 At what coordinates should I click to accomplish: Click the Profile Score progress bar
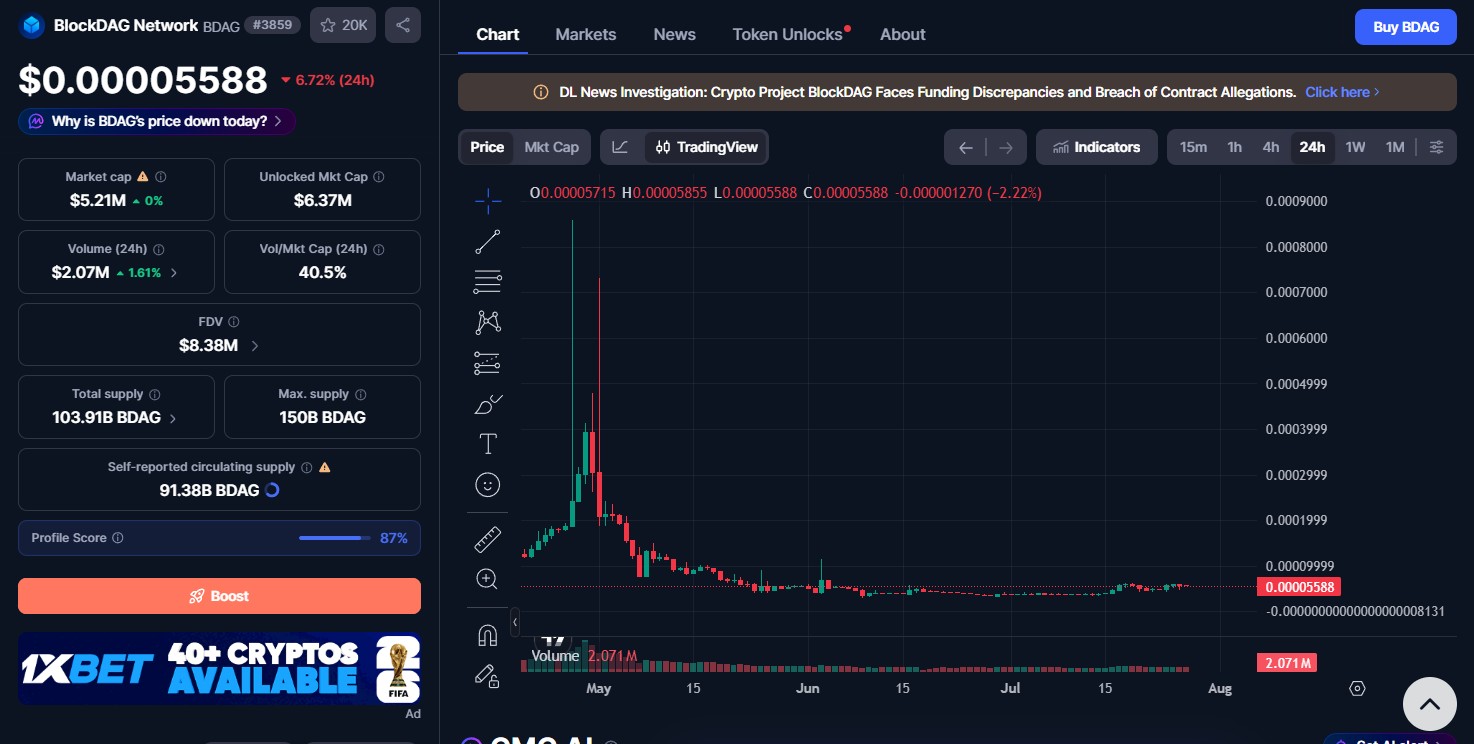(334, 538)
